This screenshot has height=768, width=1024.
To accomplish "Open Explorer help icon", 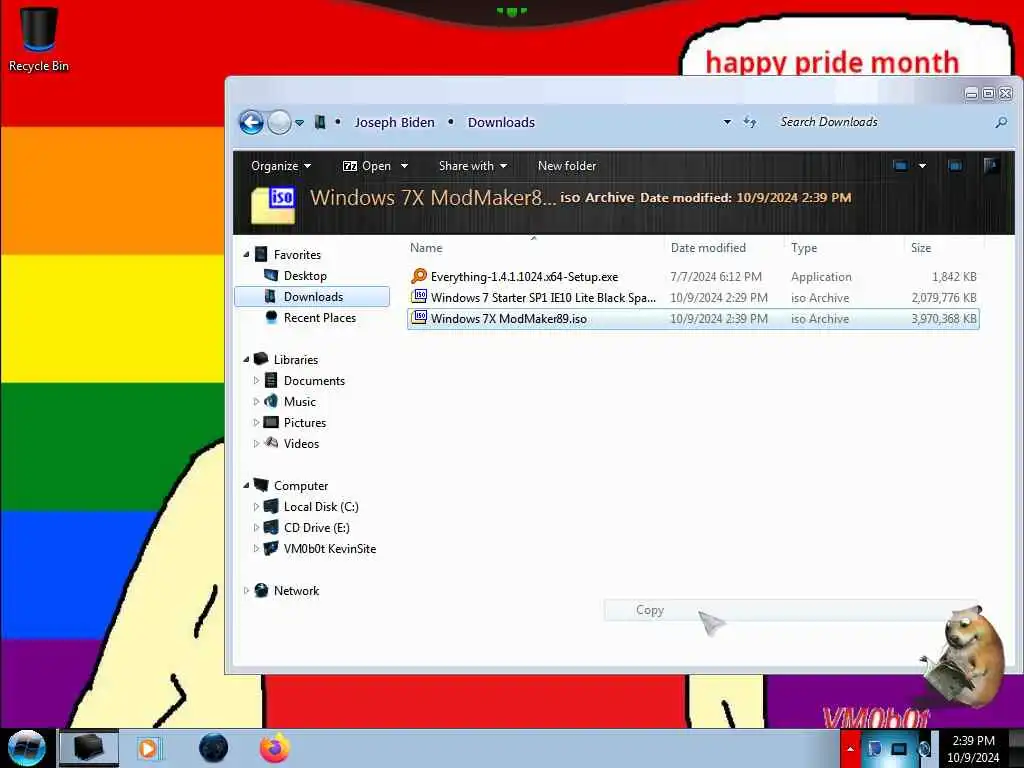I will tap(991, 166).
